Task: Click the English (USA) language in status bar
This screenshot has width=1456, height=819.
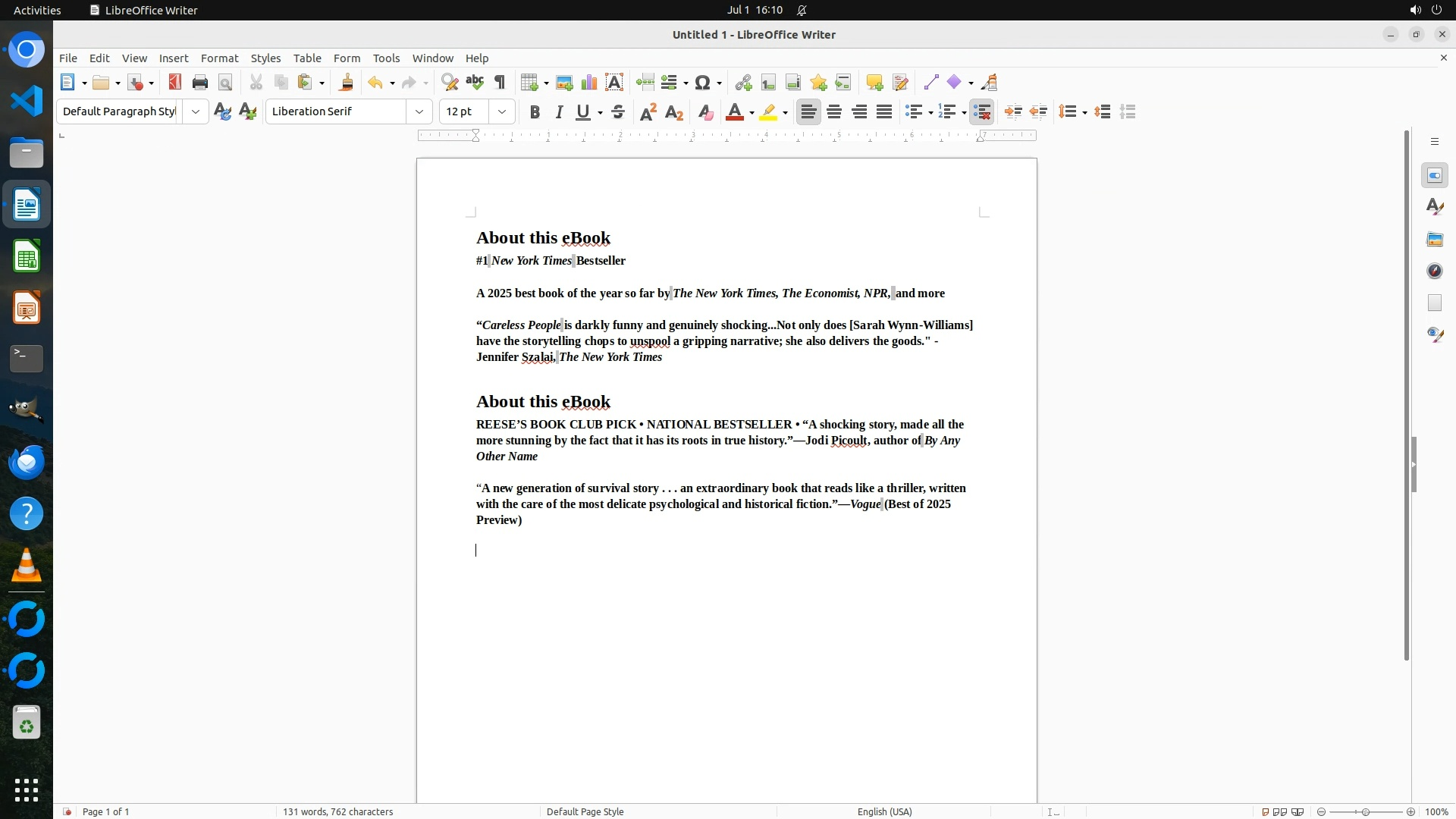Action: pos(884,811)
